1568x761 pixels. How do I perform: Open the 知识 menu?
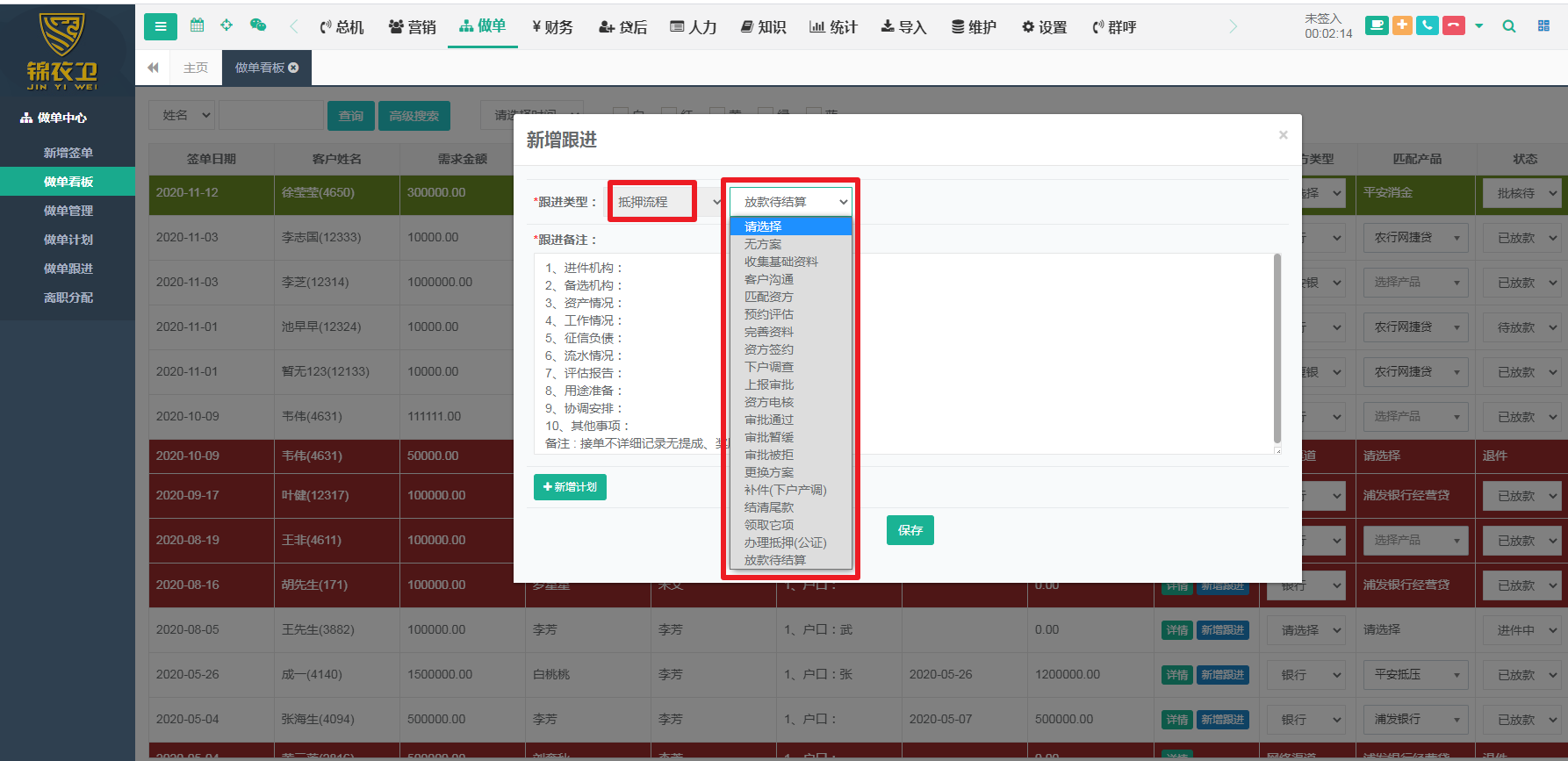click(x=764, y=27)
